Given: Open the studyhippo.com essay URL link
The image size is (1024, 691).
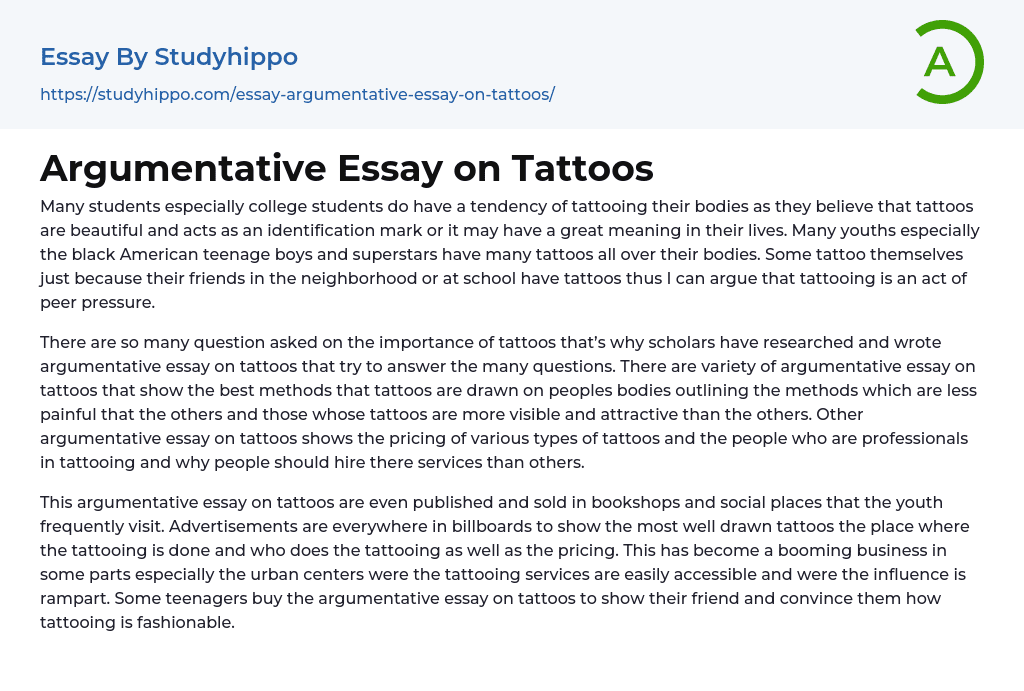Looking at the screenshot, I should [297, 95].
